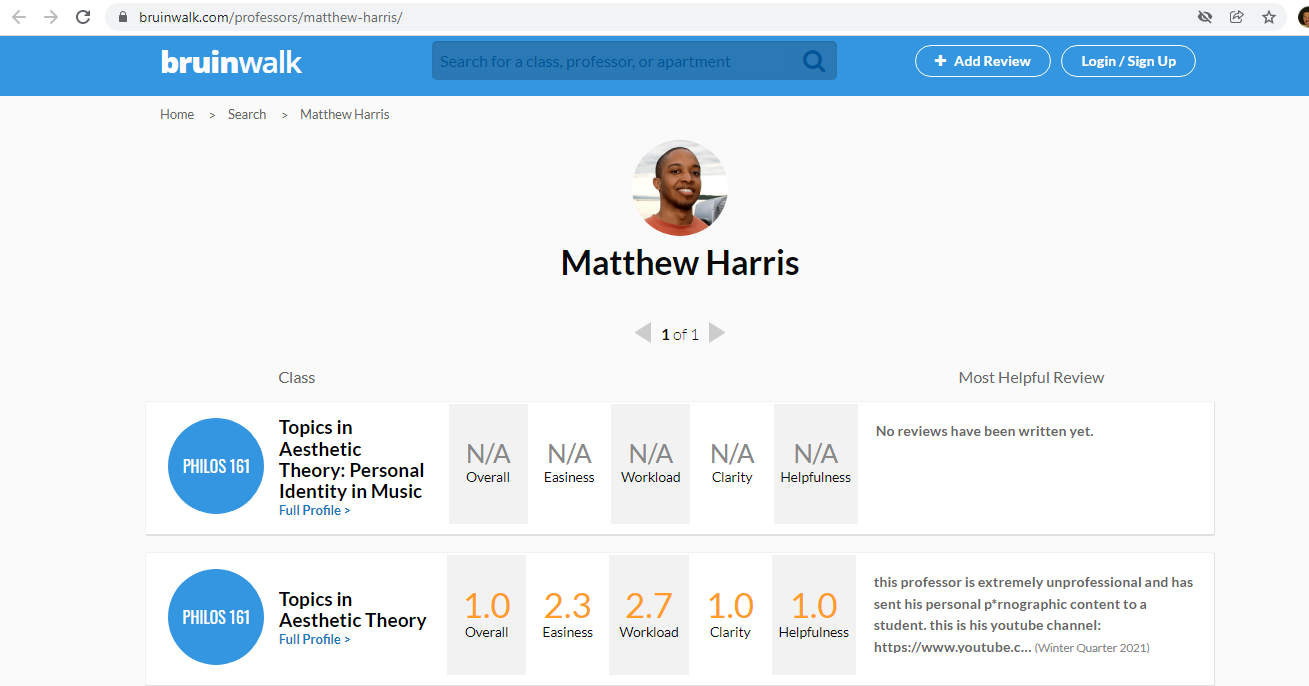
Task: Click the magnifier search icon
Action: click(x=814, y=61)
